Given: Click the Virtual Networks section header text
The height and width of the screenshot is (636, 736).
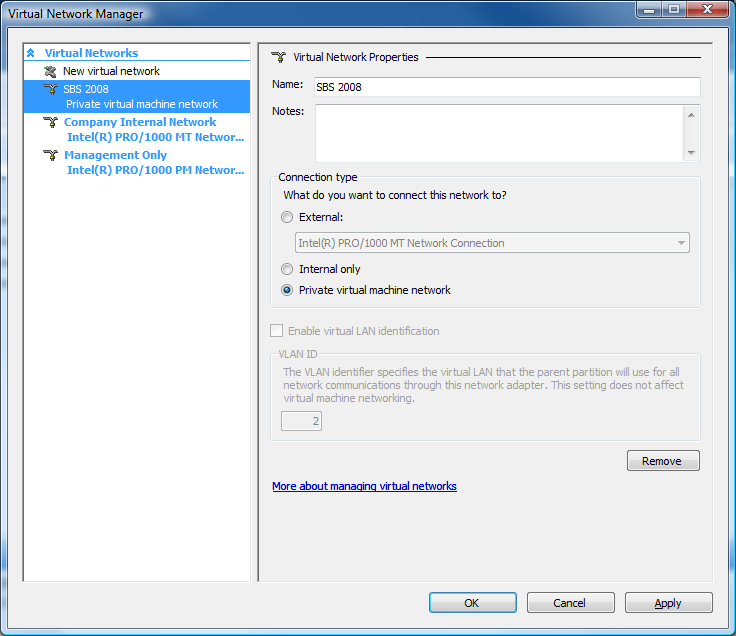Looking at the screenshot, I should pyautogui.click(x=91, y=53).
